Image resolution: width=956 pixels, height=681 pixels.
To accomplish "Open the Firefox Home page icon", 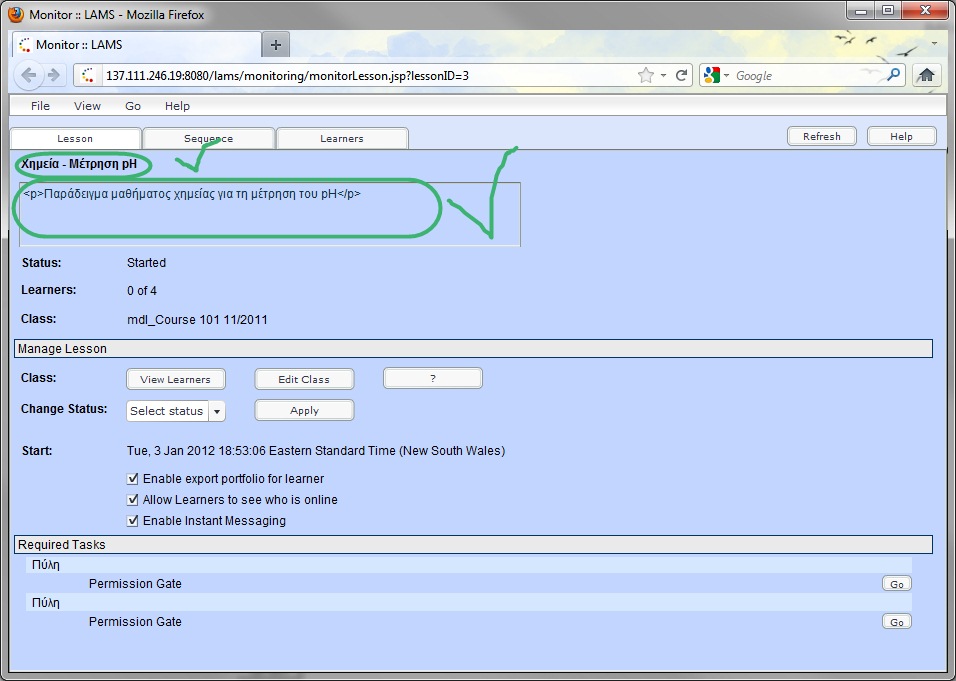I will [926, 75].
